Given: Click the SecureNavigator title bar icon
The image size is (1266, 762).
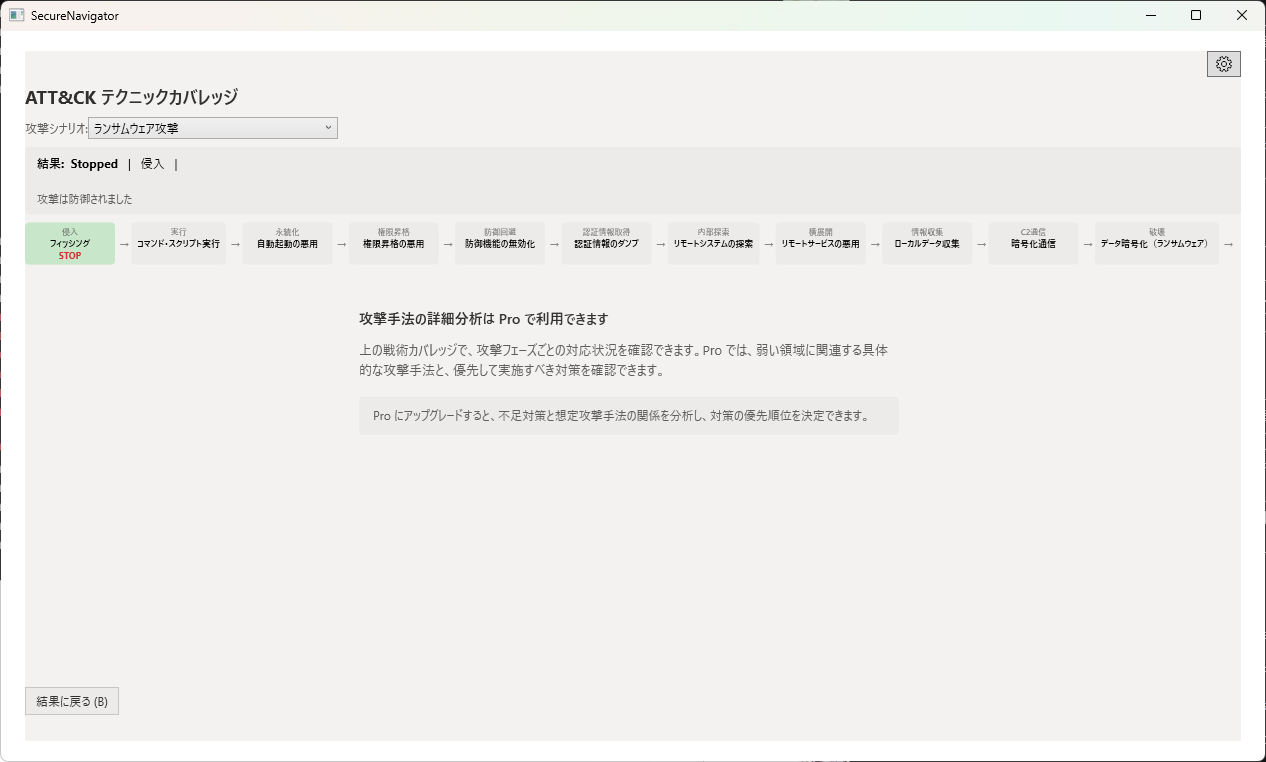Looking at the screenshot, I should [14, 15].
